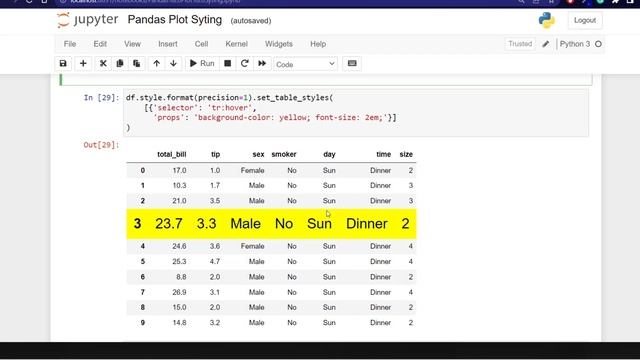The height and width of the screenshot is (360, 640).
Task: Cut selected cells with scissors icon
Action: (103, 64)
